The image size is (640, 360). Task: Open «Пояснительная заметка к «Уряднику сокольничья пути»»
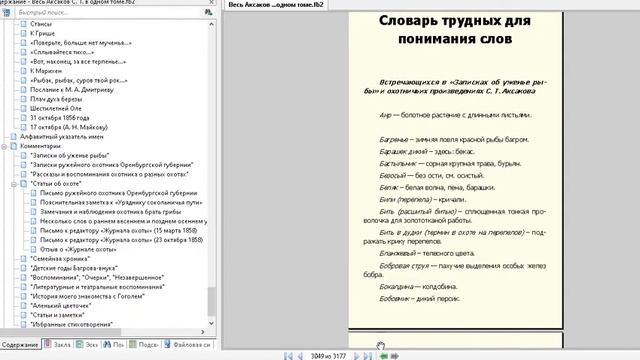coord(121,202)
